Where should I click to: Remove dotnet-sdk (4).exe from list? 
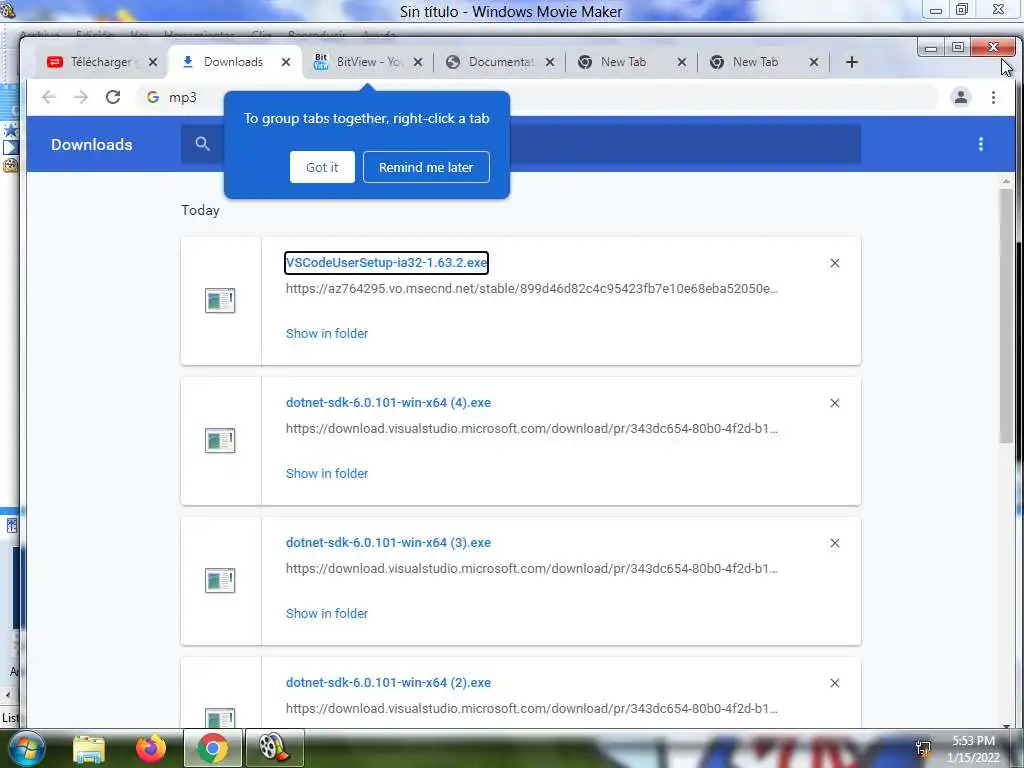(835, 403)
